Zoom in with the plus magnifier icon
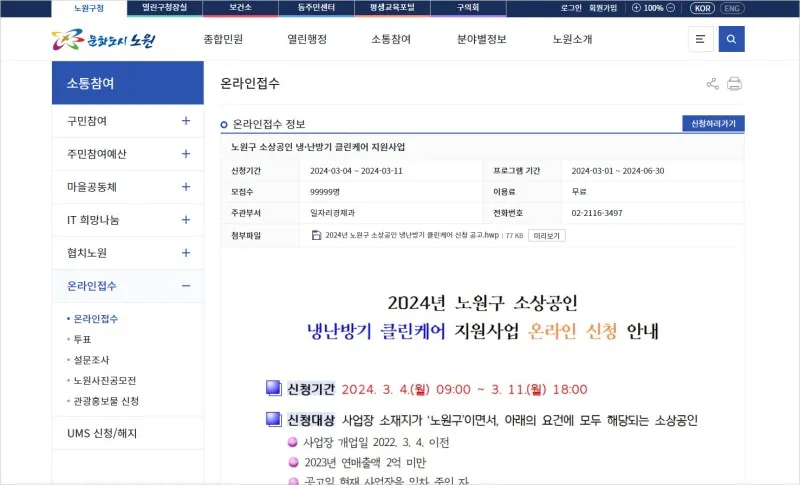 coord(636,8)
